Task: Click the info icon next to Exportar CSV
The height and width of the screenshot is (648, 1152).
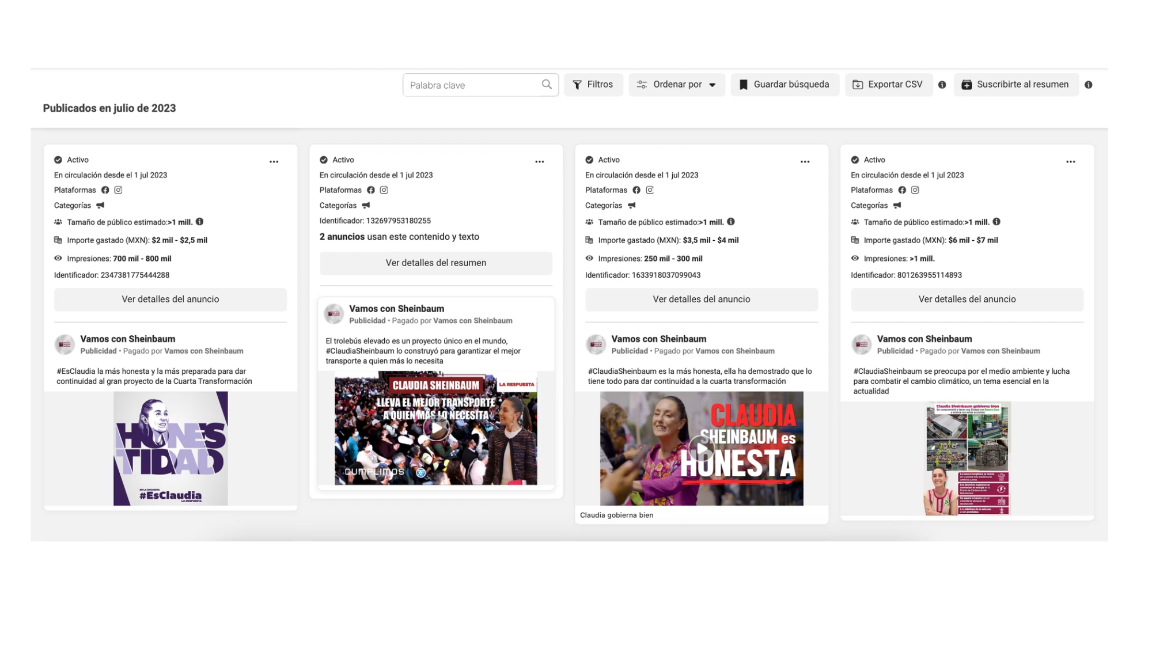Action: click(x=942, y=85)
